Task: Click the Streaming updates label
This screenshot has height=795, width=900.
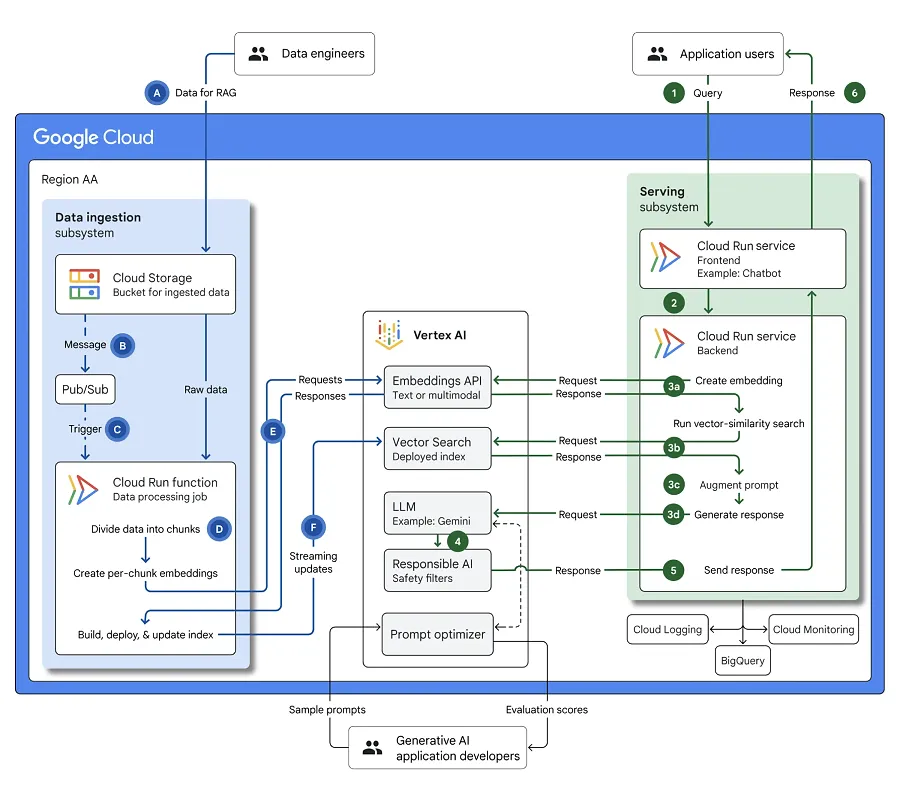Action: pyautogui.click(x=313, y=563)
